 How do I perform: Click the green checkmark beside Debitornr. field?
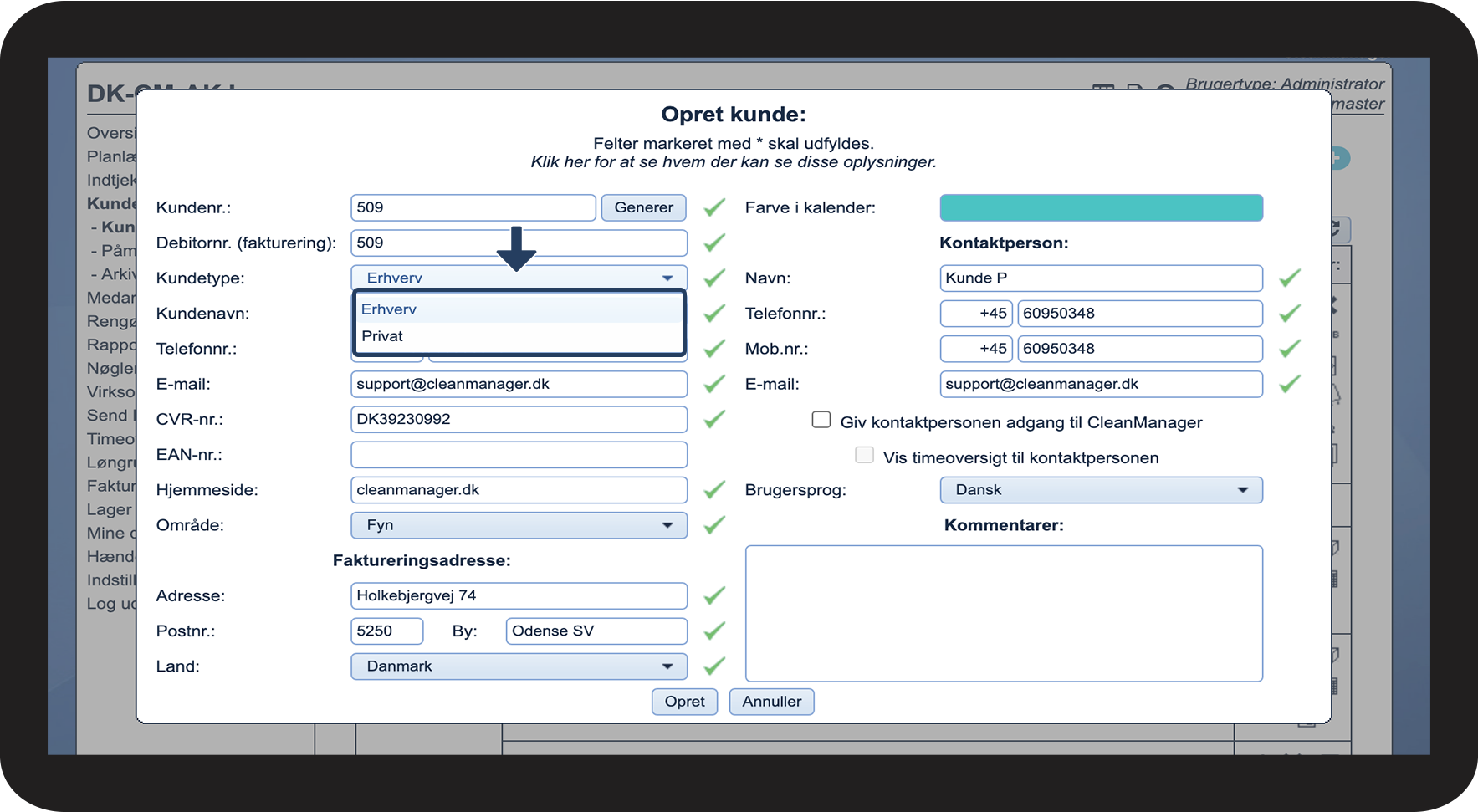(713, 243)
